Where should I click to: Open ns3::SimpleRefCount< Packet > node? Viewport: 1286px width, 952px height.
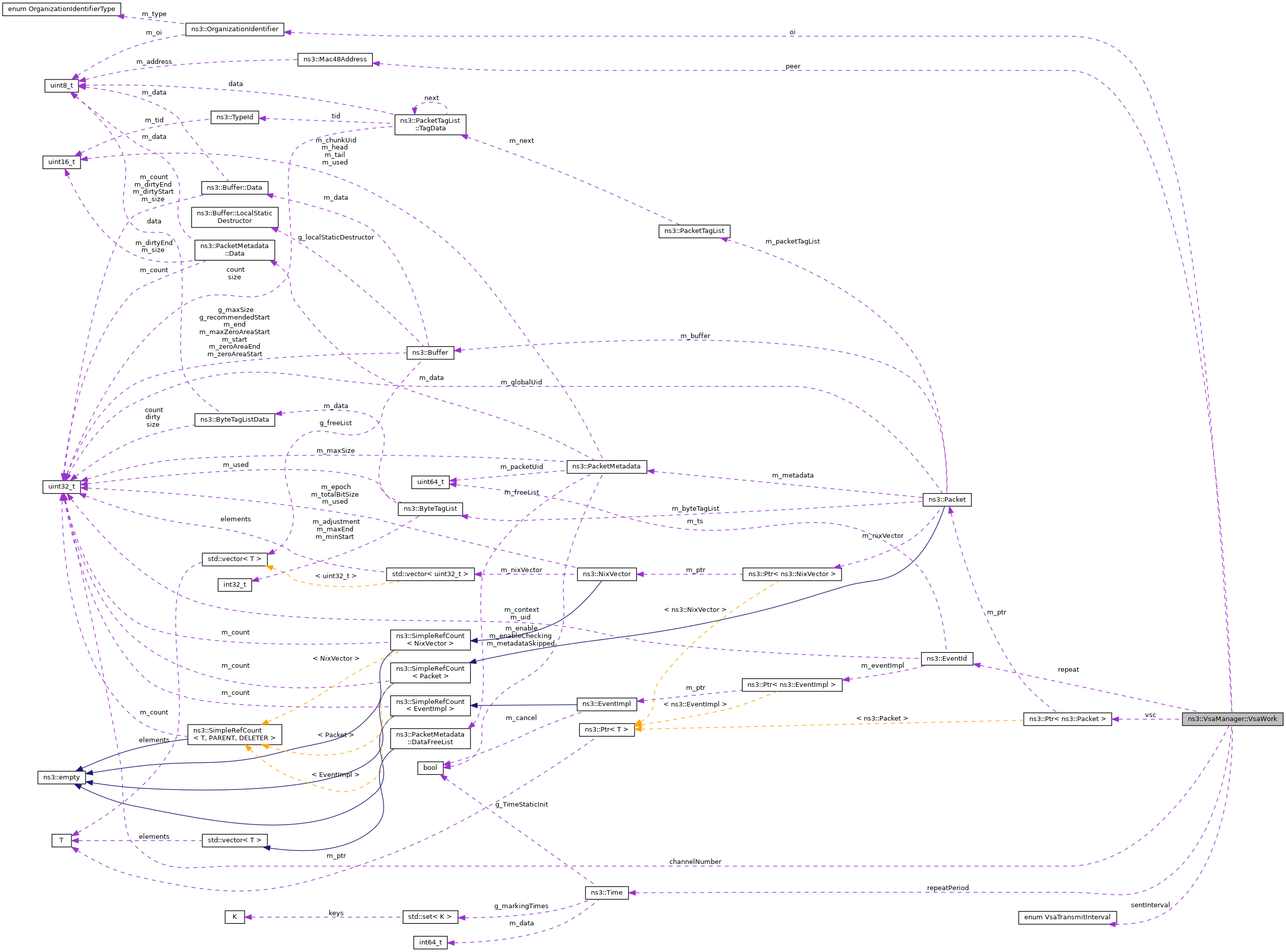coord(430,673)
